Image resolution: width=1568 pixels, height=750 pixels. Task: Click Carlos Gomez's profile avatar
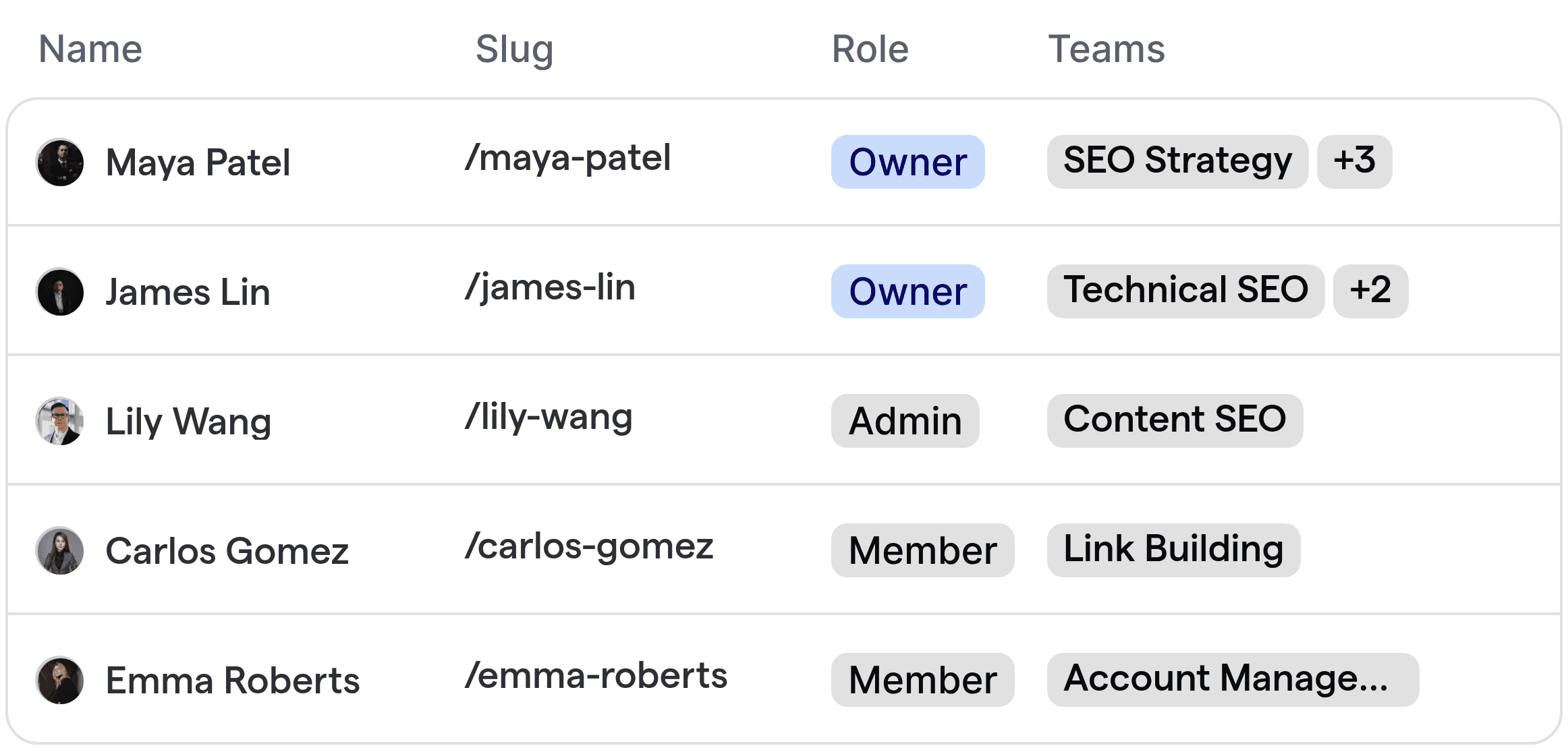pos(59,550)
